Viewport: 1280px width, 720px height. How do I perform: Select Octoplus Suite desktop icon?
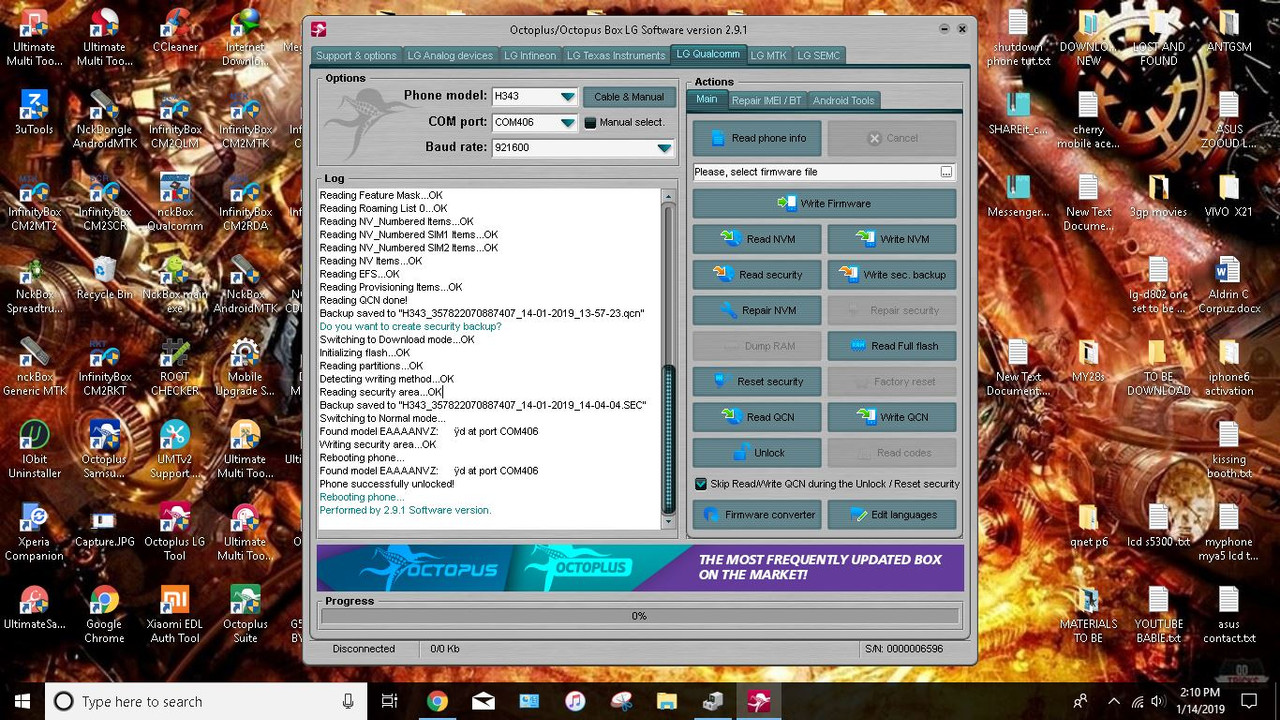(x=245, y=615)
